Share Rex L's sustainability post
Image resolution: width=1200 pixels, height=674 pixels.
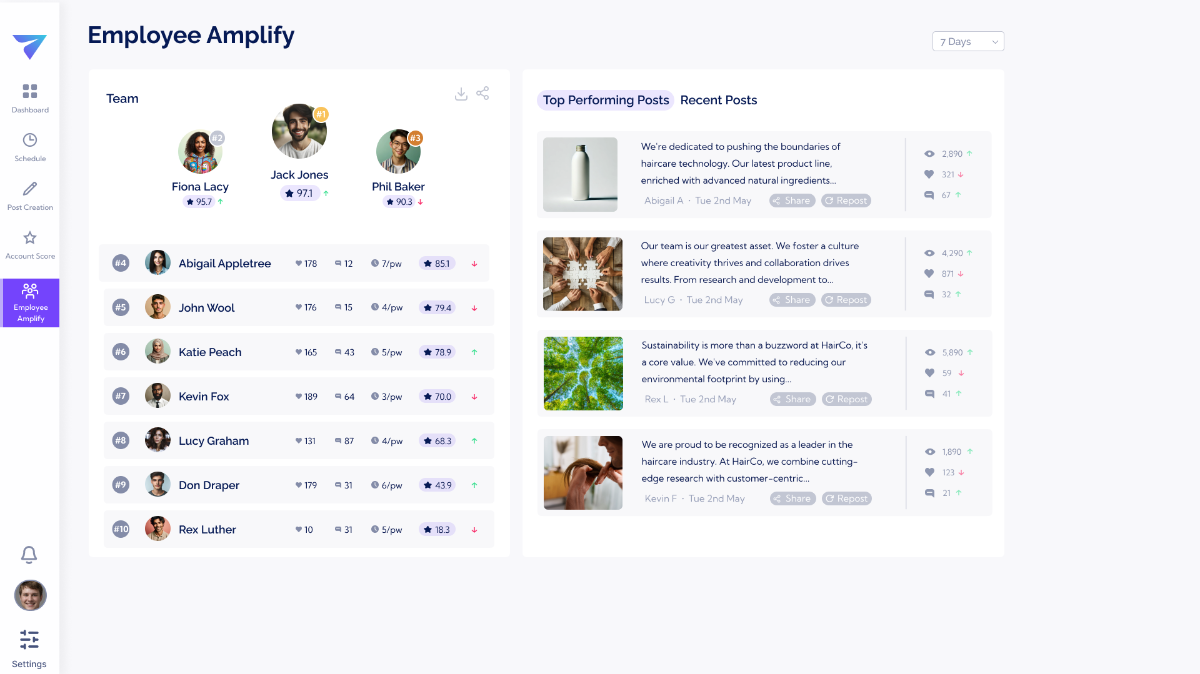point(792,399)
